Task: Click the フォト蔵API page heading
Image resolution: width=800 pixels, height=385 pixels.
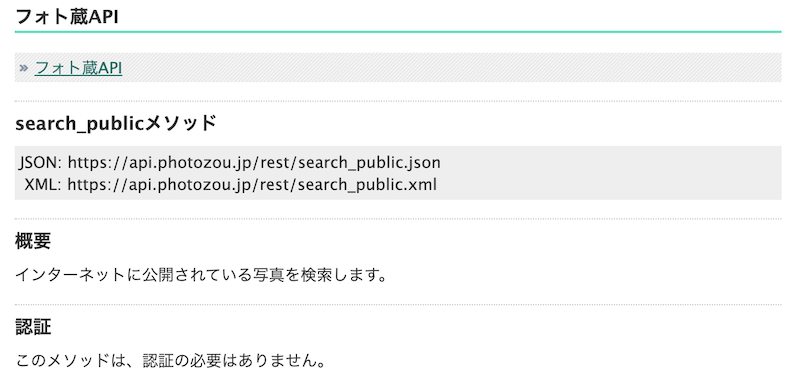Action: 67,17
